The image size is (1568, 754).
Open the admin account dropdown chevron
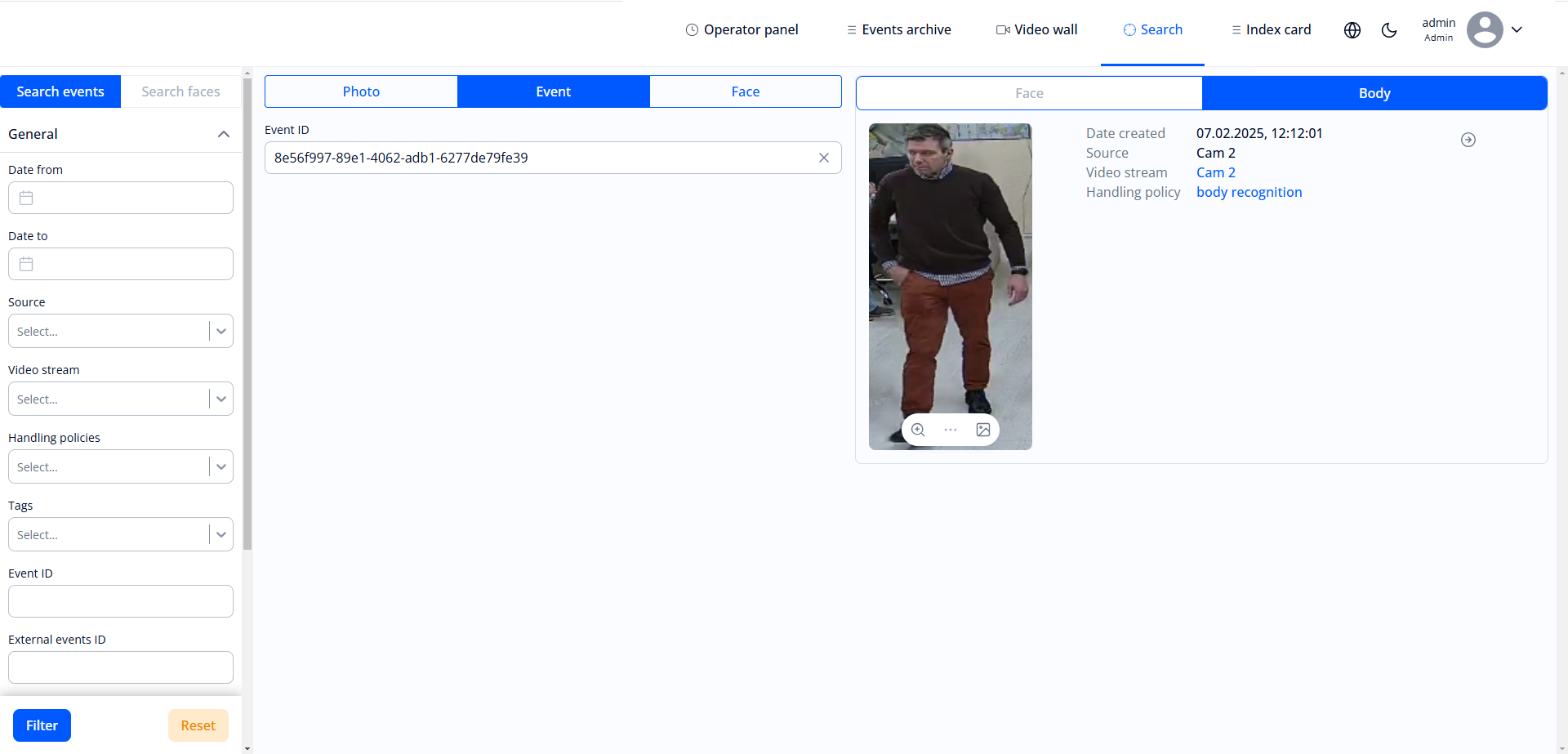tap(1517, 29)
